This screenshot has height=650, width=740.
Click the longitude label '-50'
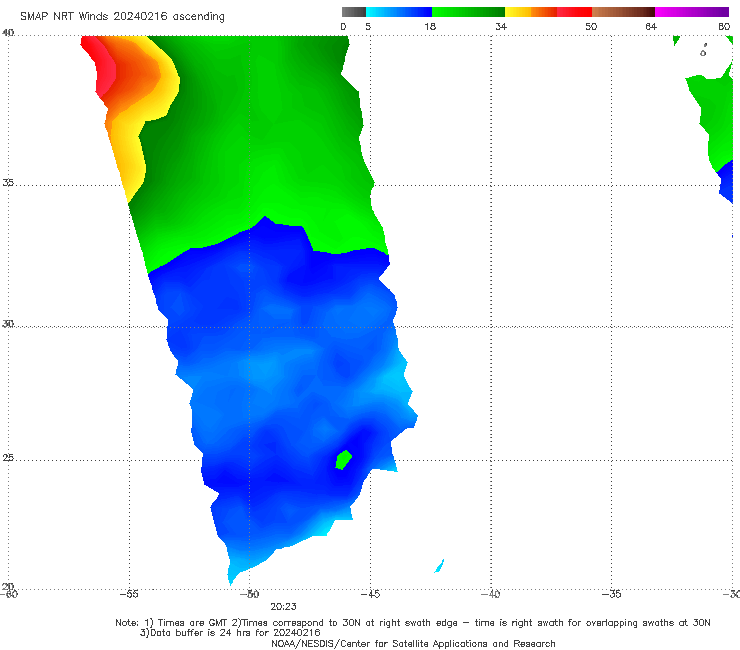point(249,594)
